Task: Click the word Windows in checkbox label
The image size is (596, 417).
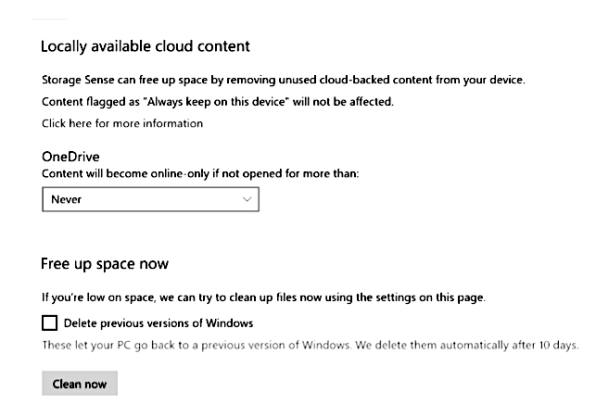Action: pos(229,323)
